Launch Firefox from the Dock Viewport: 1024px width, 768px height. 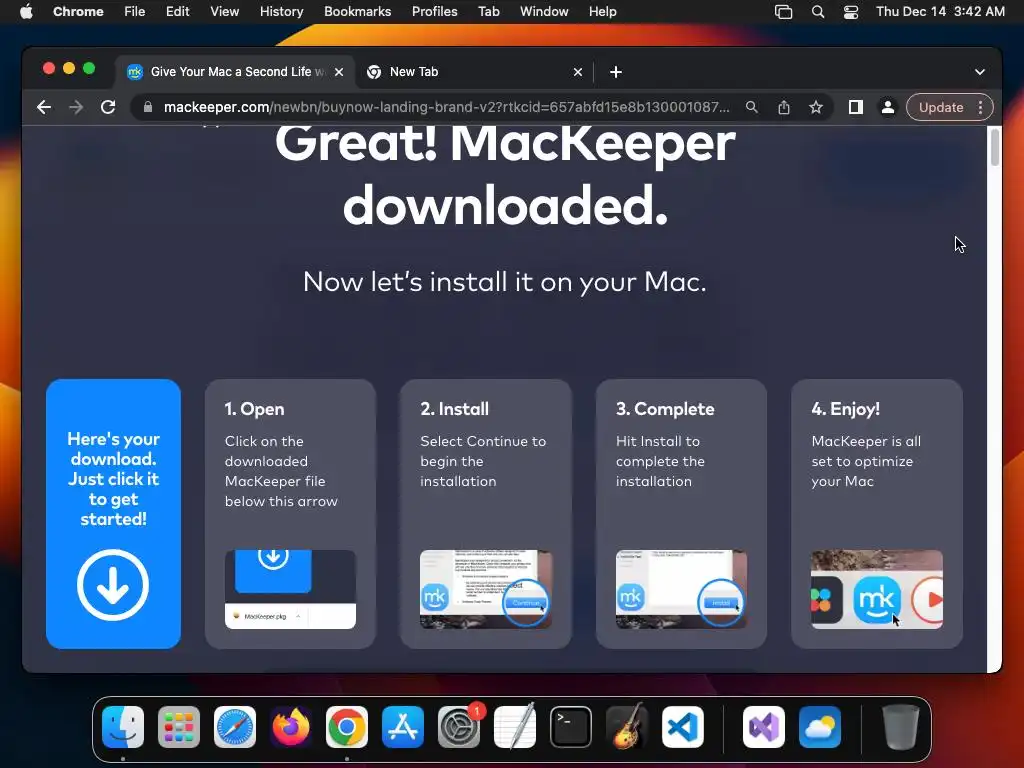coord(291,727)
